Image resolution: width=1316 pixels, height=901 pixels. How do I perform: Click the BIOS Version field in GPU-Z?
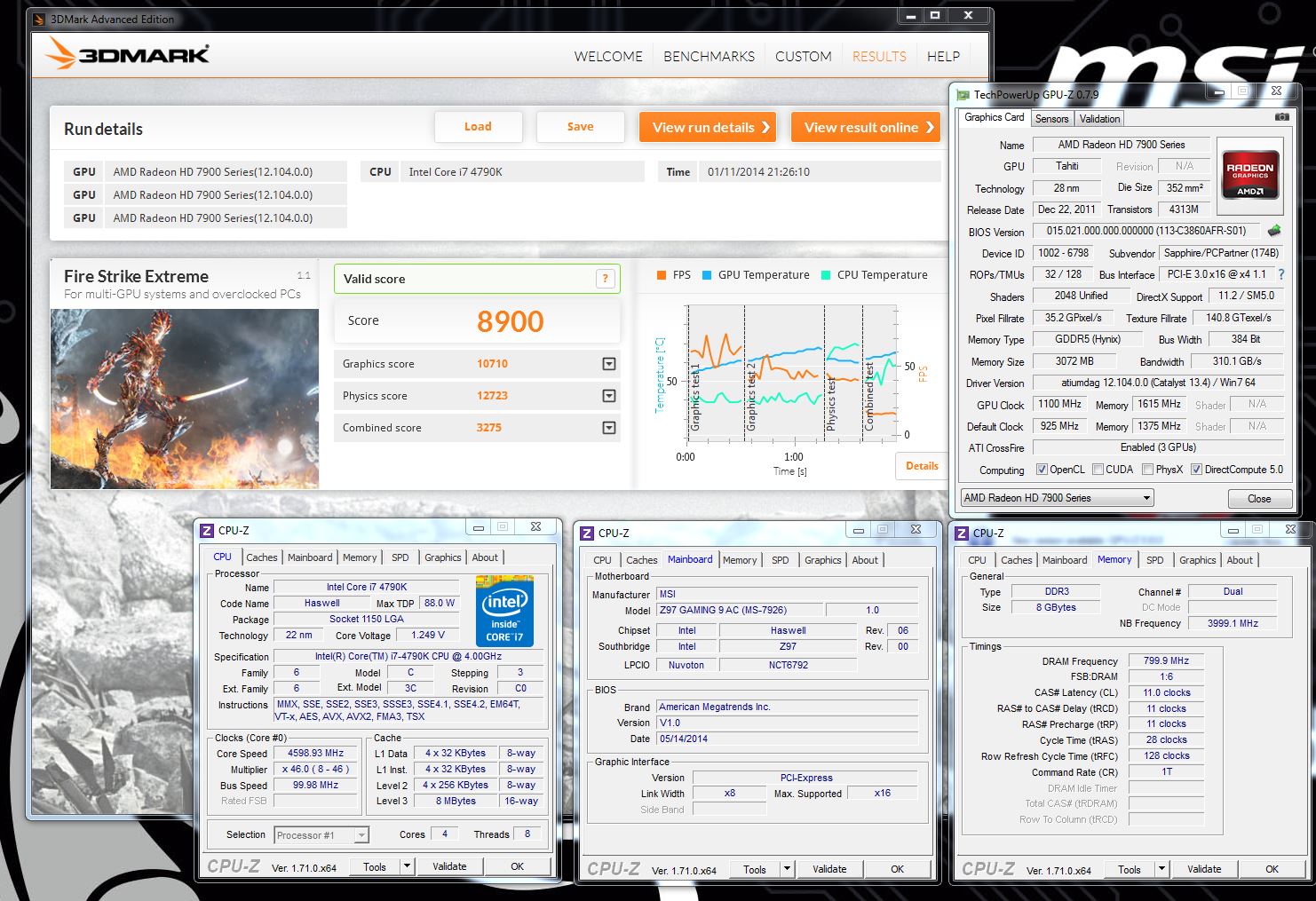click(1146, 231)
